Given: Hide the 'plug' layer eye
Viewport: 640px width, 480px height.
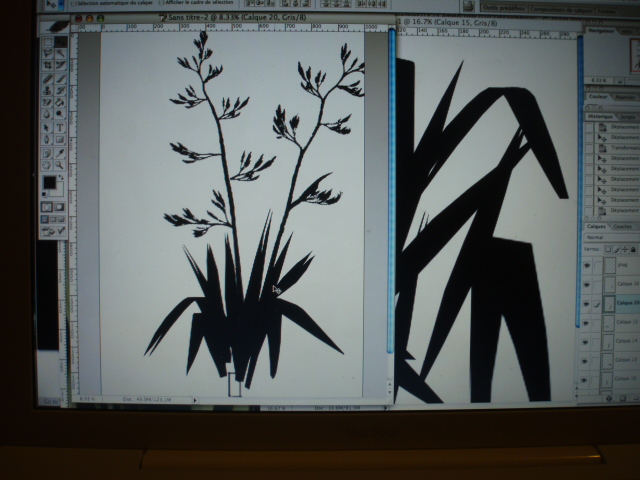Looking at the screenshot, I should [587, 265].
